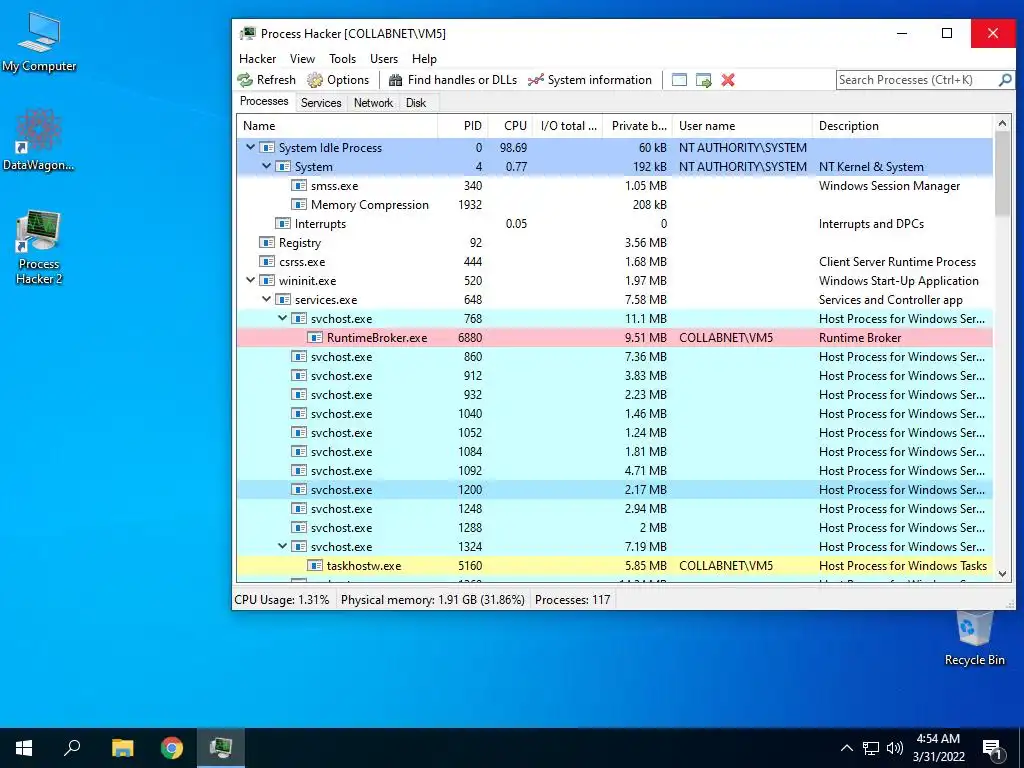
Task: Select the smss.exe process icon
Action: 298,185
